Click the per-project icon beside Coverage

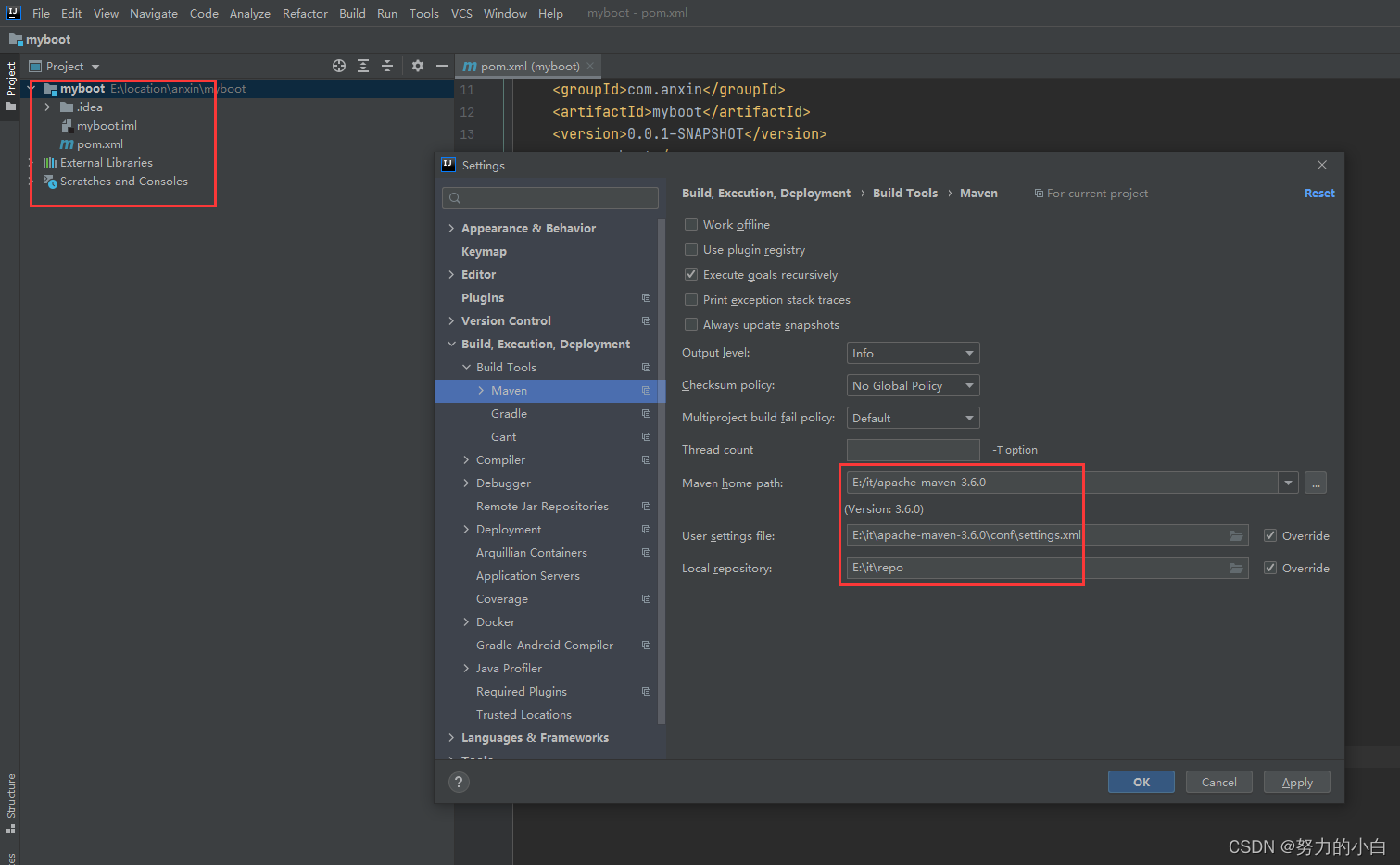pos(646,599)
